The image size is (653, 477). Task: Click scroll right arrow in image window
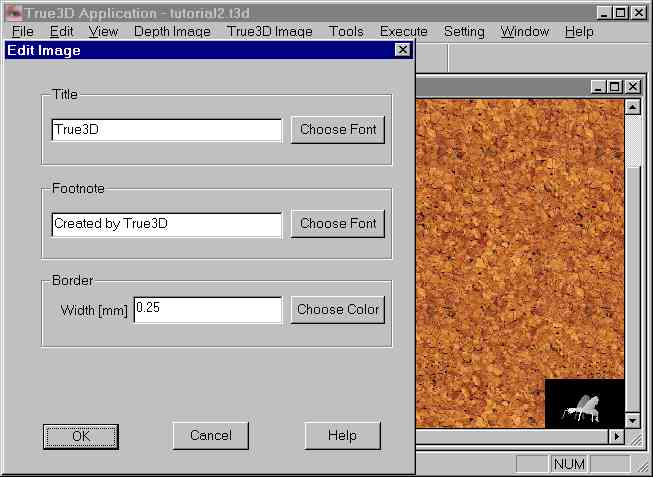pos(616,437)
